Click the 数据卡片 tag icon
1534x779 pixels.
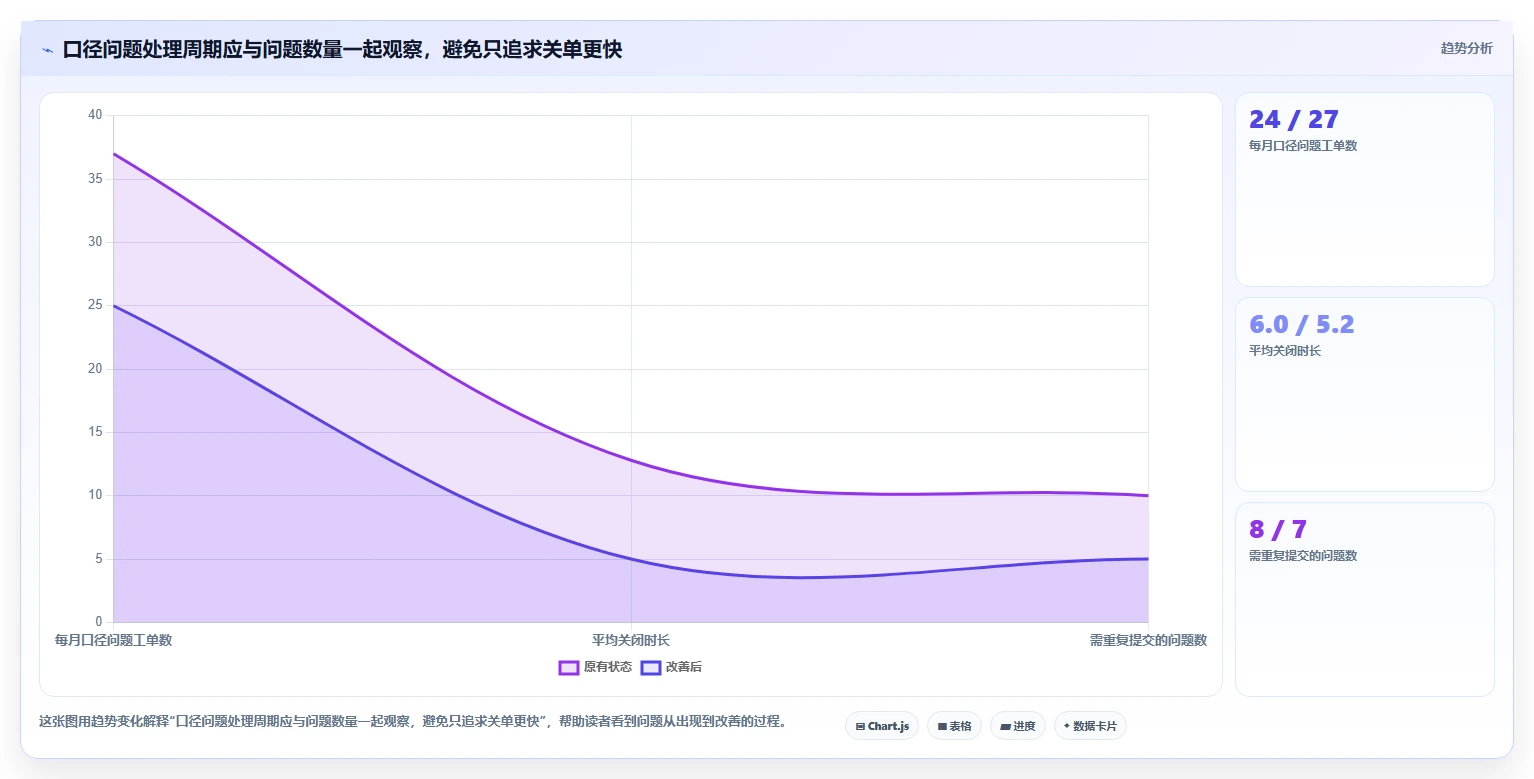[x=1067, y=726]
